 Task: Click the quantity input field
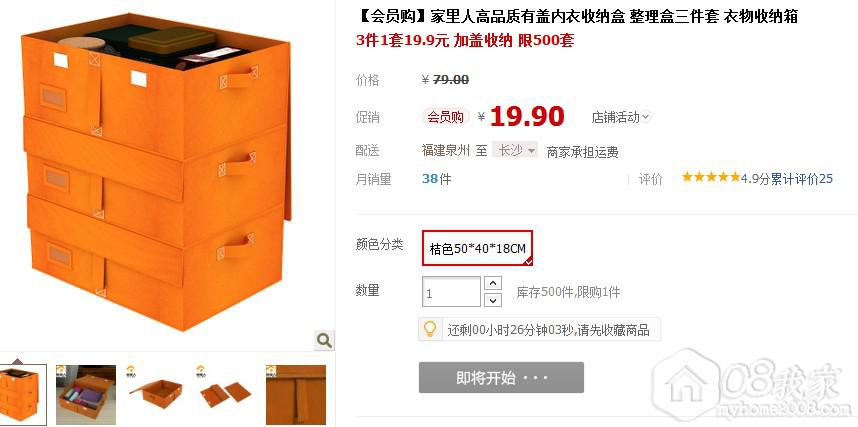451,292
